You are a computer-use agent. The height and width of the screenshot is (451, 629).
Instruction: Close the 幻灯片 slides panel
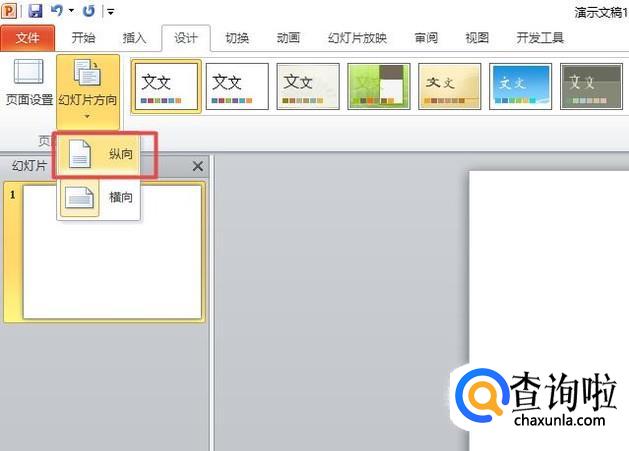197,166
